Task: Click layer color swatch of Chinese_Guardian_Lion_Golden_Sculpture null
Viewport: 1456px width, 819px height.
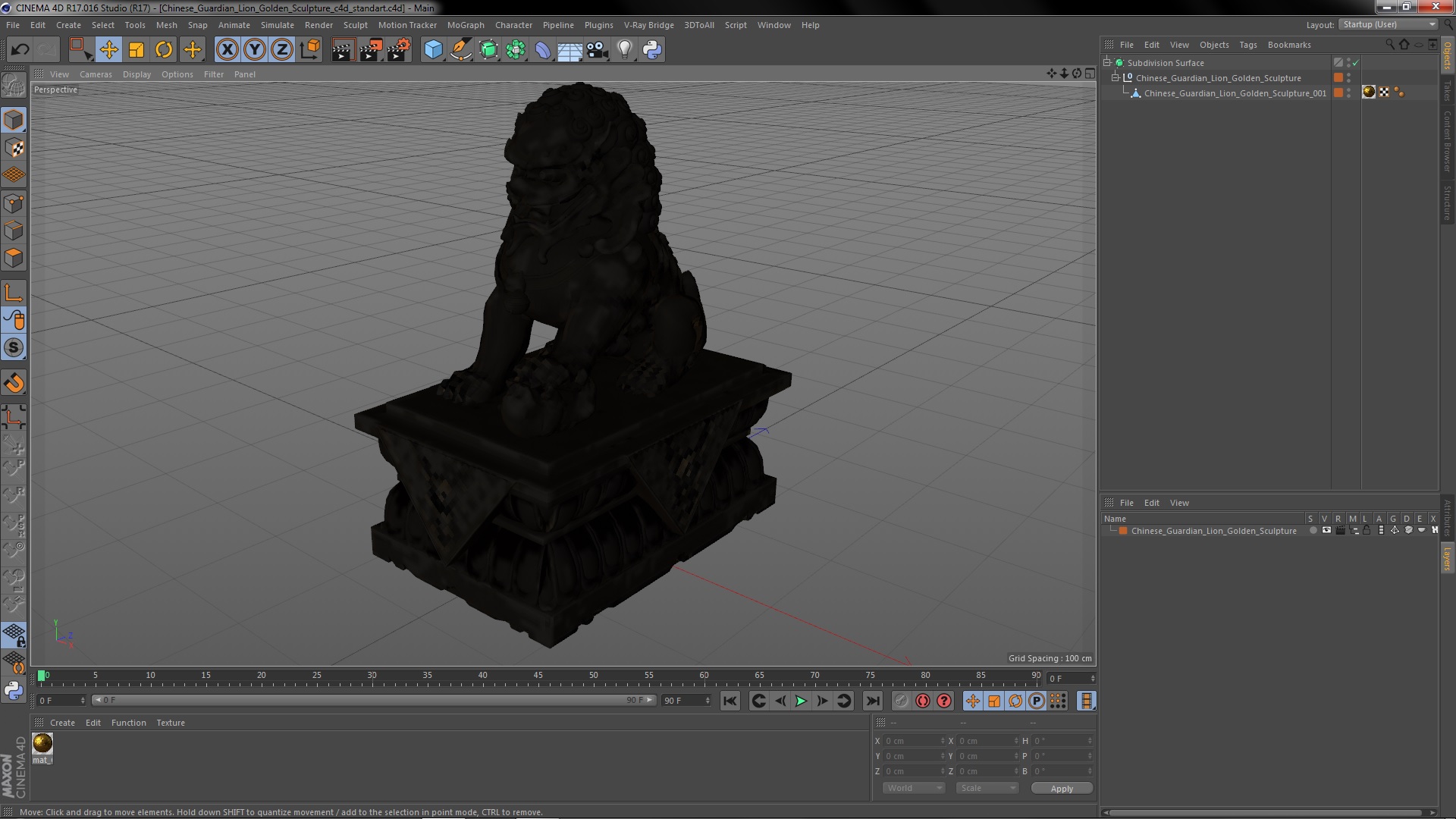Action: pyautogui.click(x=1338, y=77)
